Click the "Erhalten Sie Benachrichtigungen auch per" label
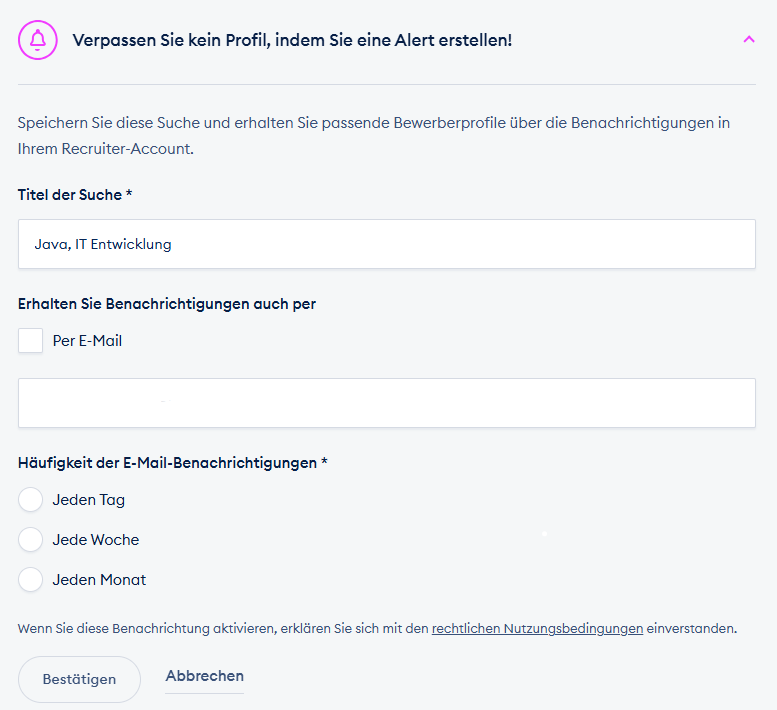 coord(167,304)
